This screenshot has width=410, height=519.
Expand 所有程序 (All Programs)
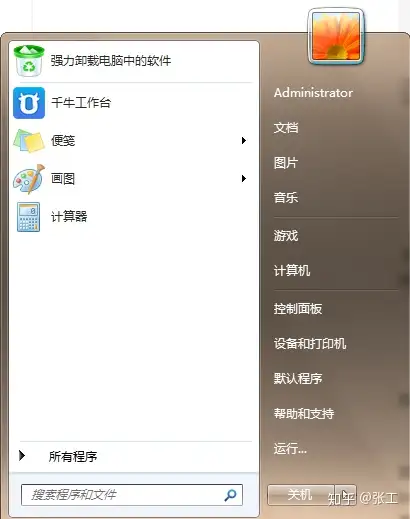(x=73, y=456)
